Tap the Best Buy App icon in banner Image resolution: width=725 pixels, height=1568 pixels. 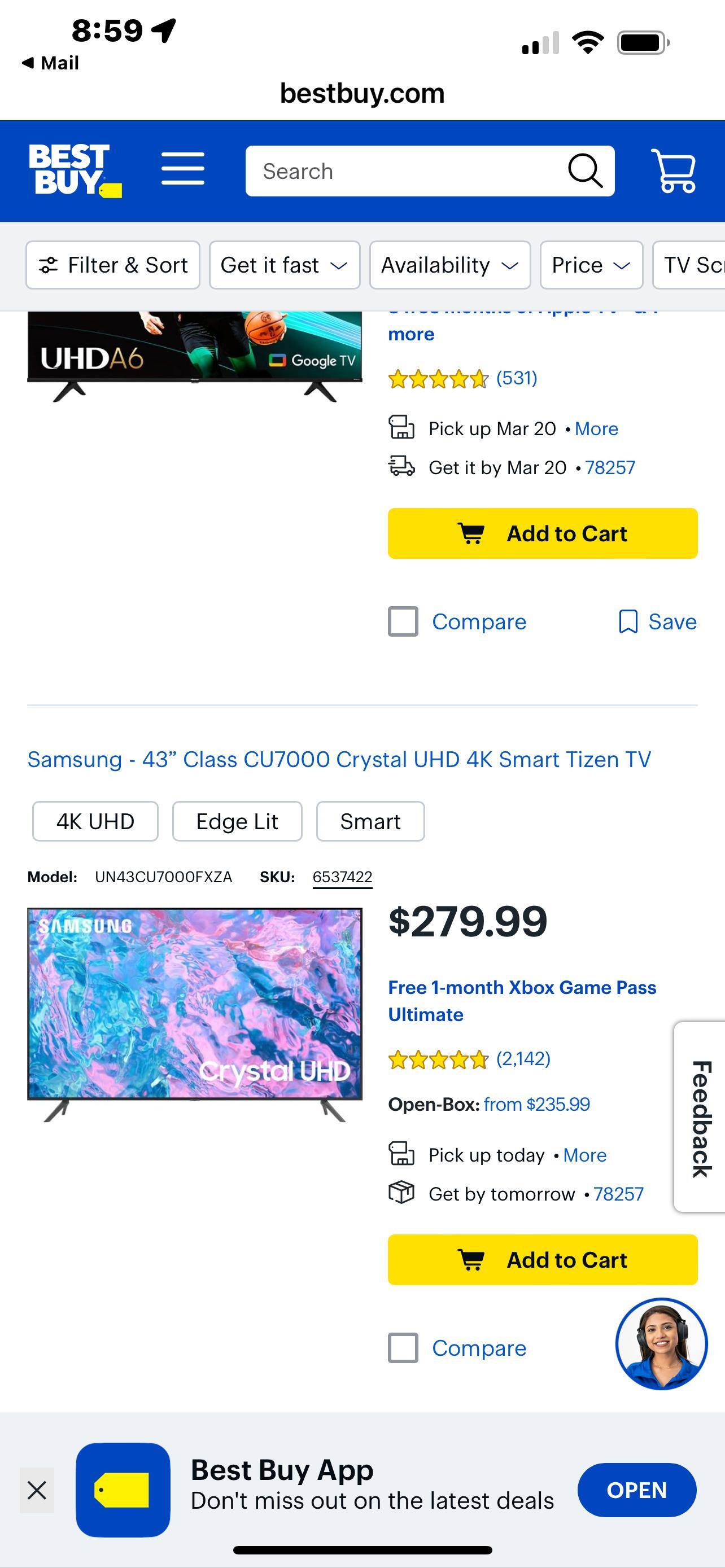pyautogui.click(x=123, y=1490)
